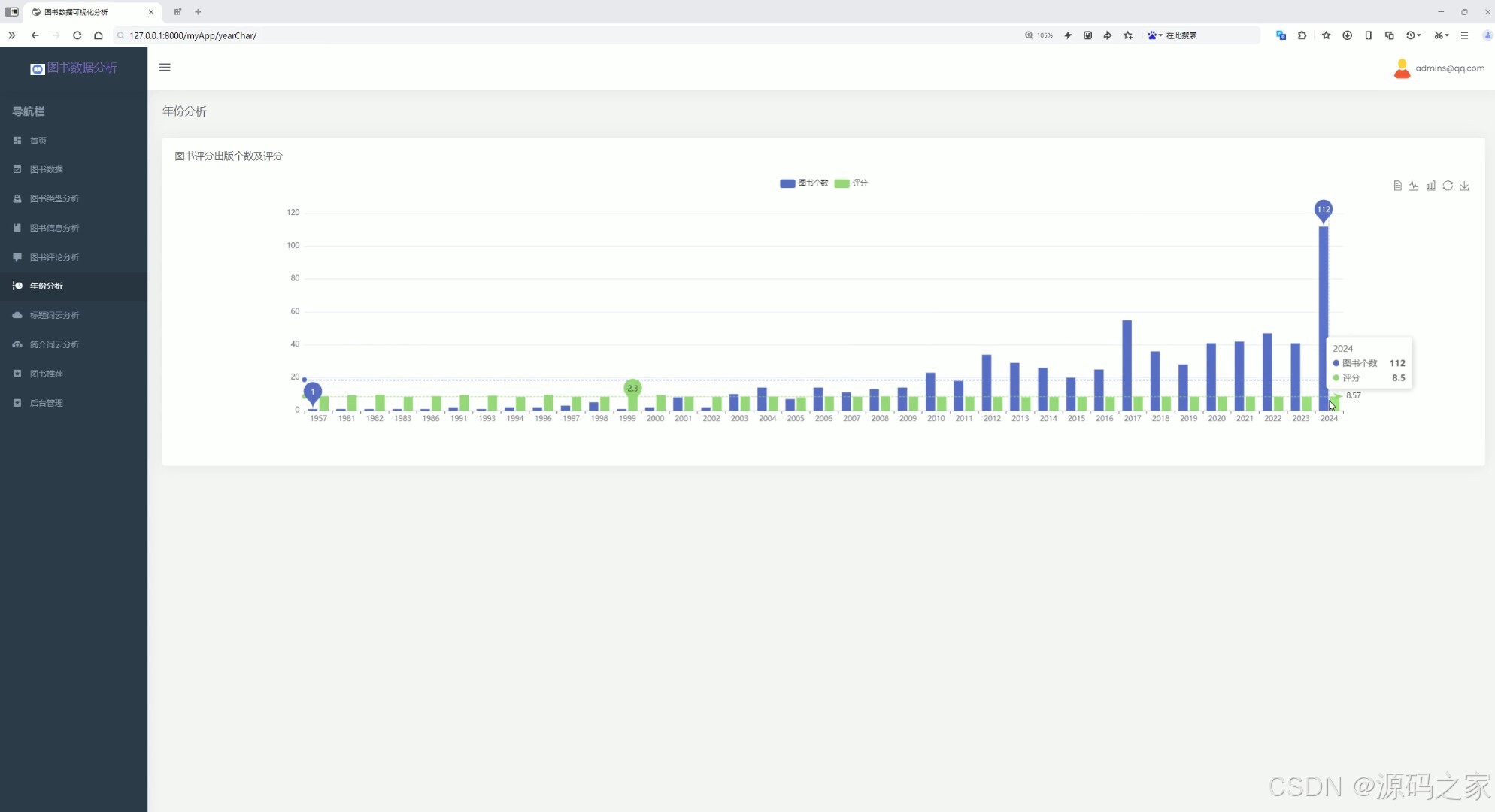Open 图书推荐 from navigation
The width and height of the screenshot is (1495, 812).
click(46, 374)
